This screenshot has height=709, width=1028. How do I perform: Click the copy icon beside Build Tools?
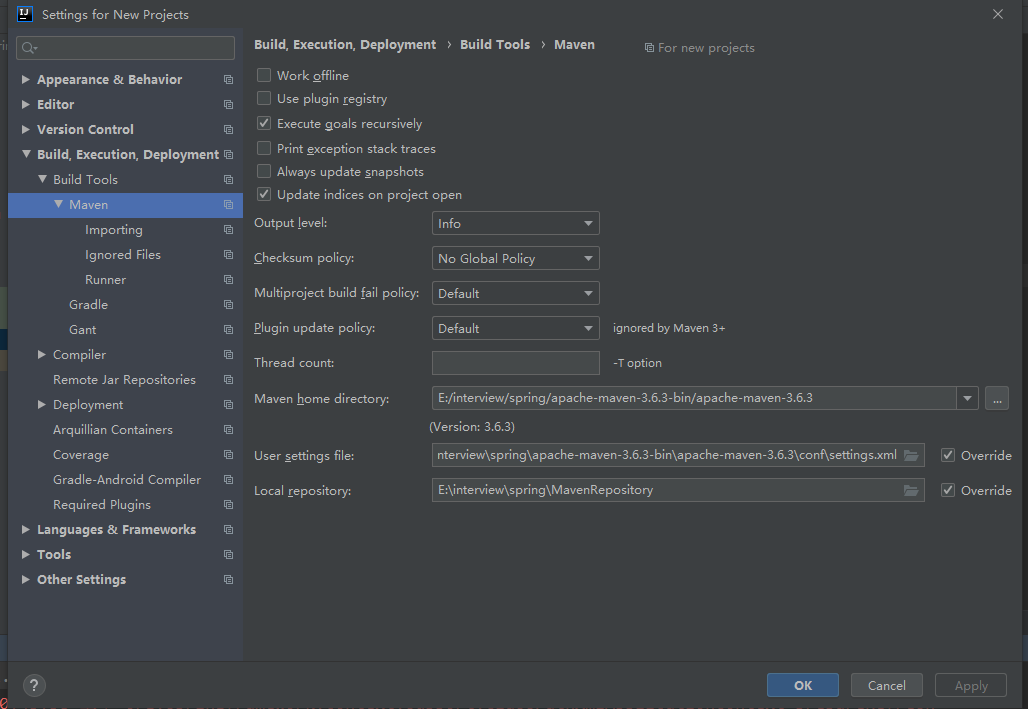[x=228, y=180]
